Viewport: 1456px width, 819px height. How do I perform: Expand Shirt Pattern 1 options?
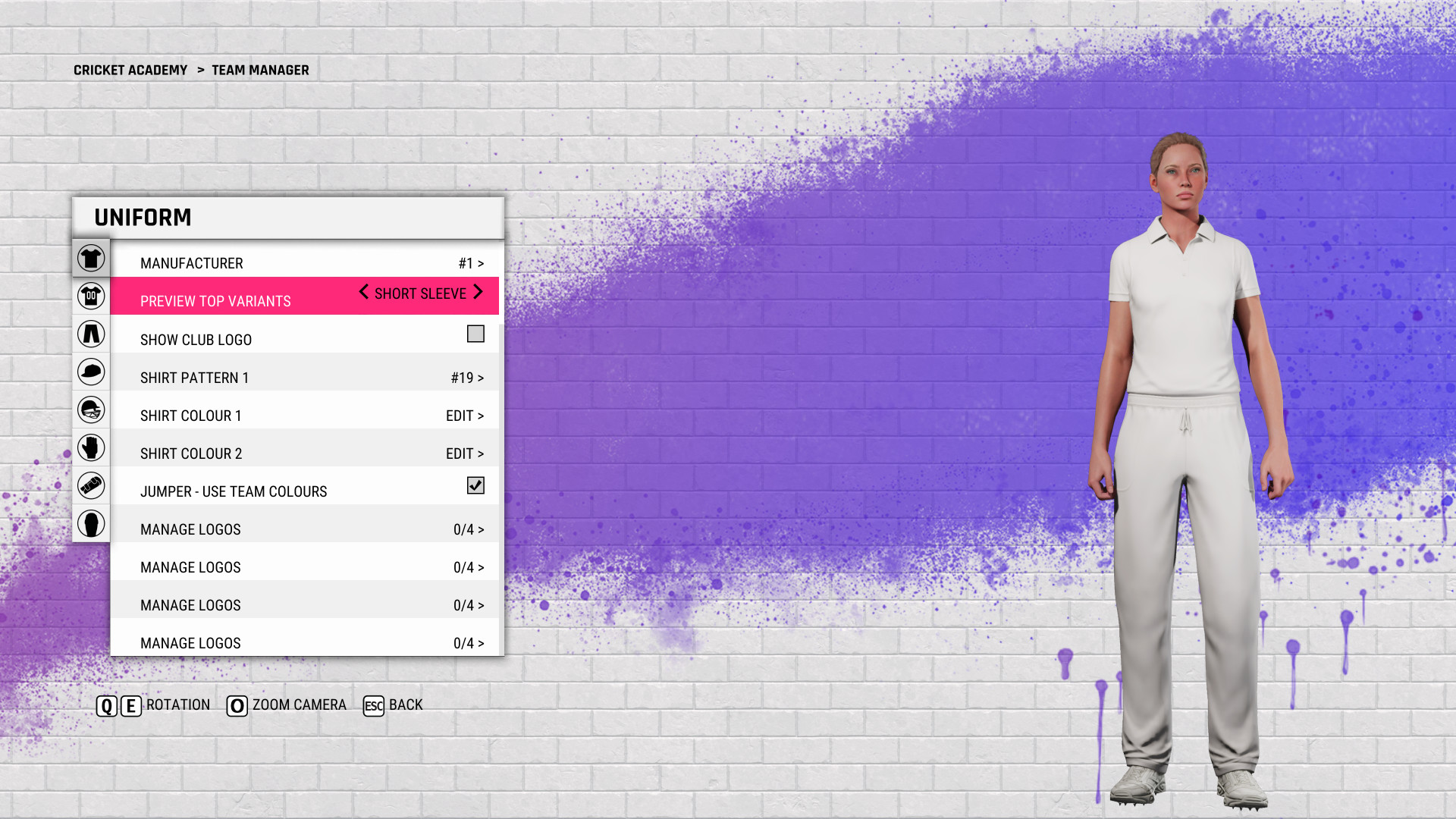point(464,377)
